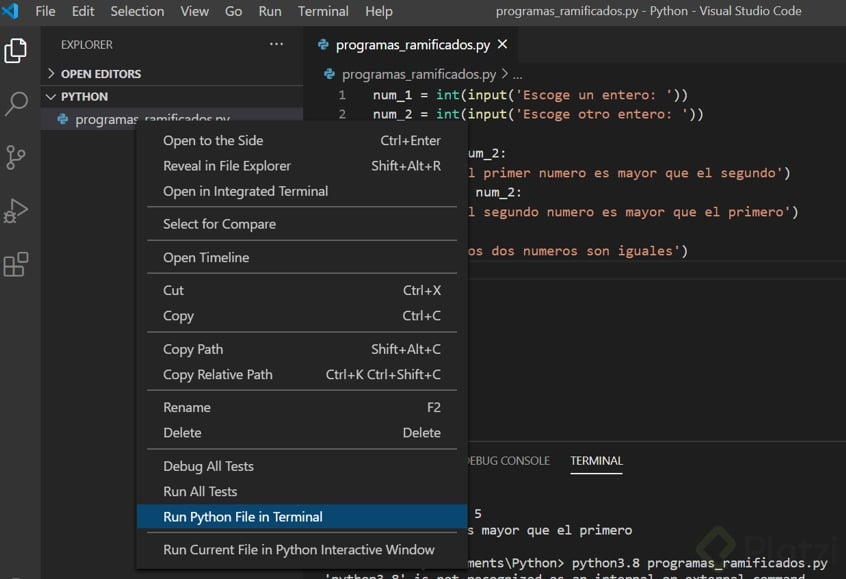Select the programas_ramificados.py editor tab

413,45
